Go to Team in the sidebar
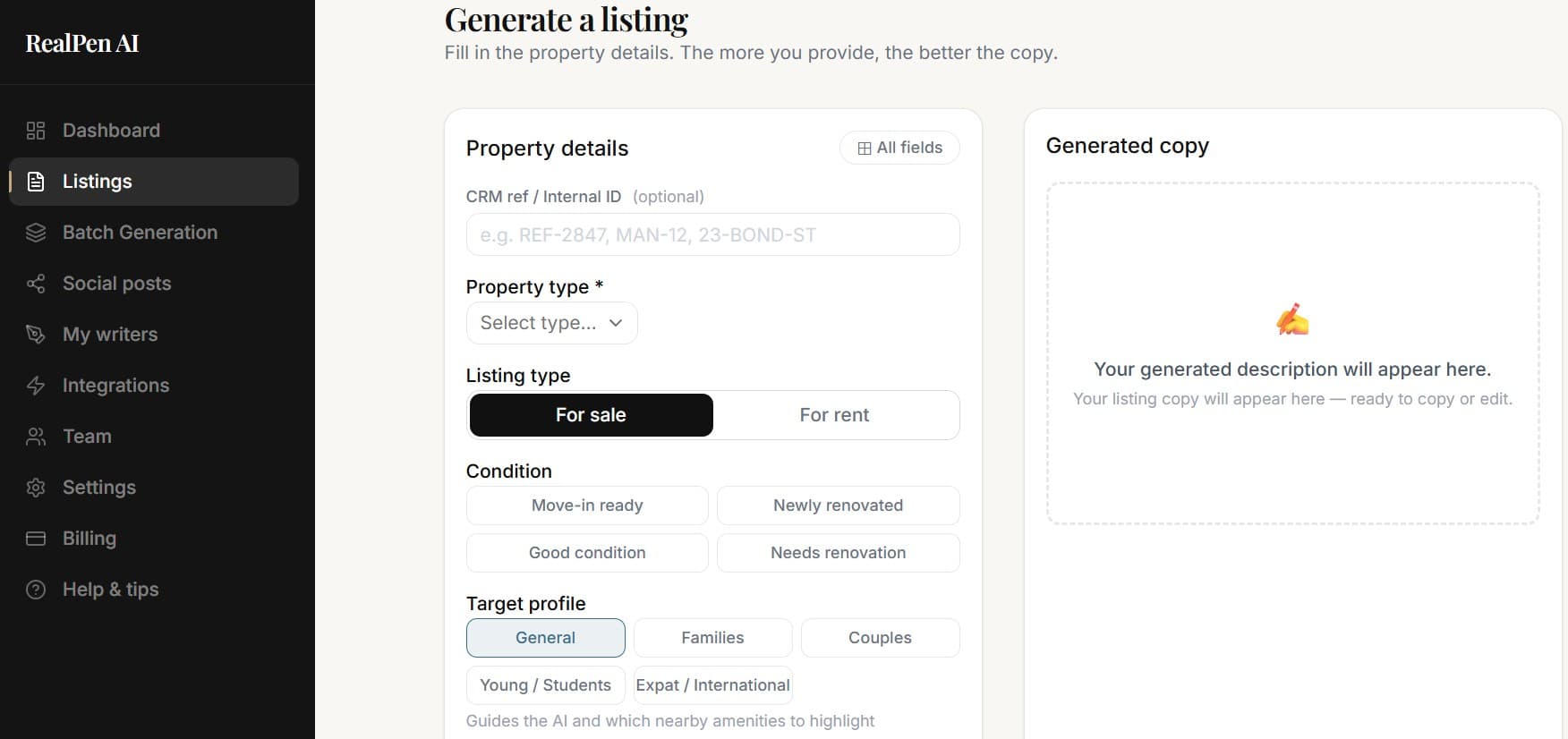 coord(87,437)
